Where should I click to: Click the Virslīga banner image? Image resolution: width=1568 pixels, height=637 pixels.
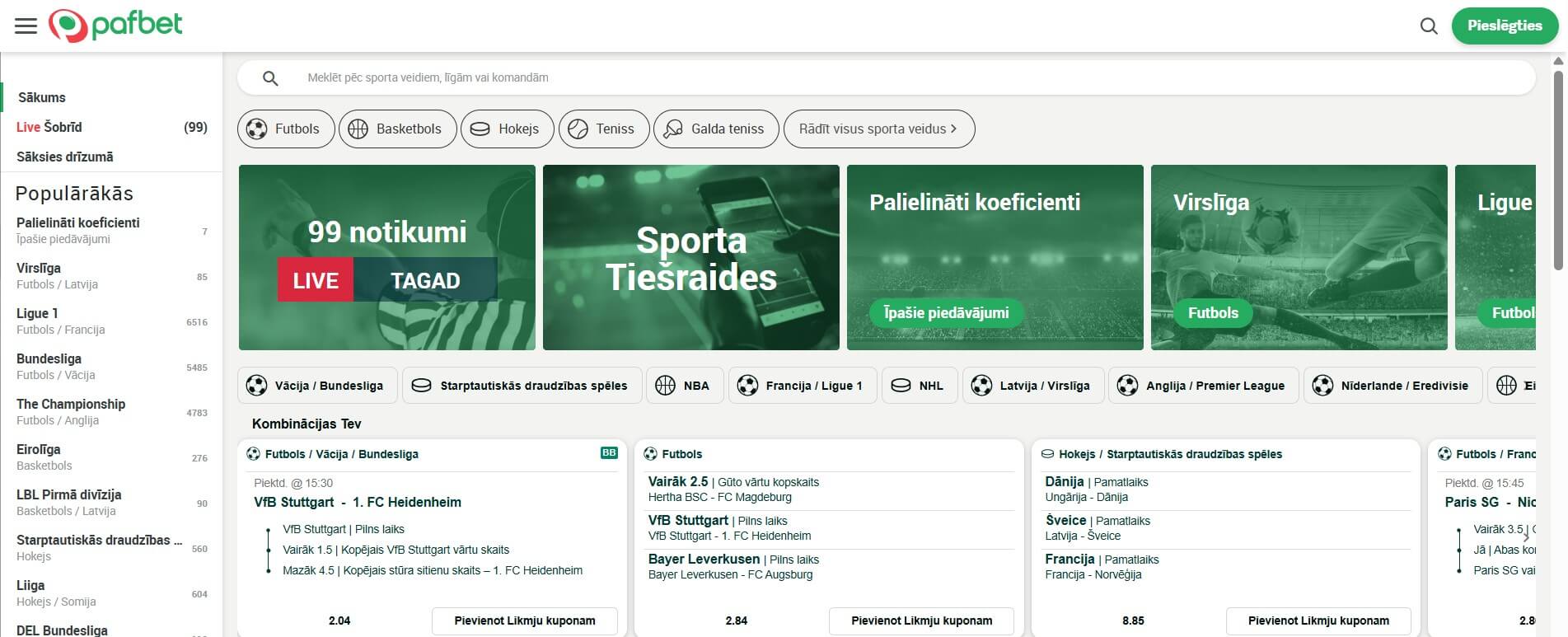coord(1299,258)
